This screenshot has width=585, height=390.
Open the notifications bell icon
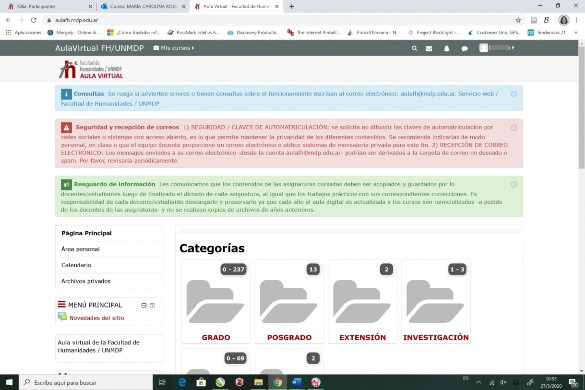pyautogui.click(x=447, y=49)
